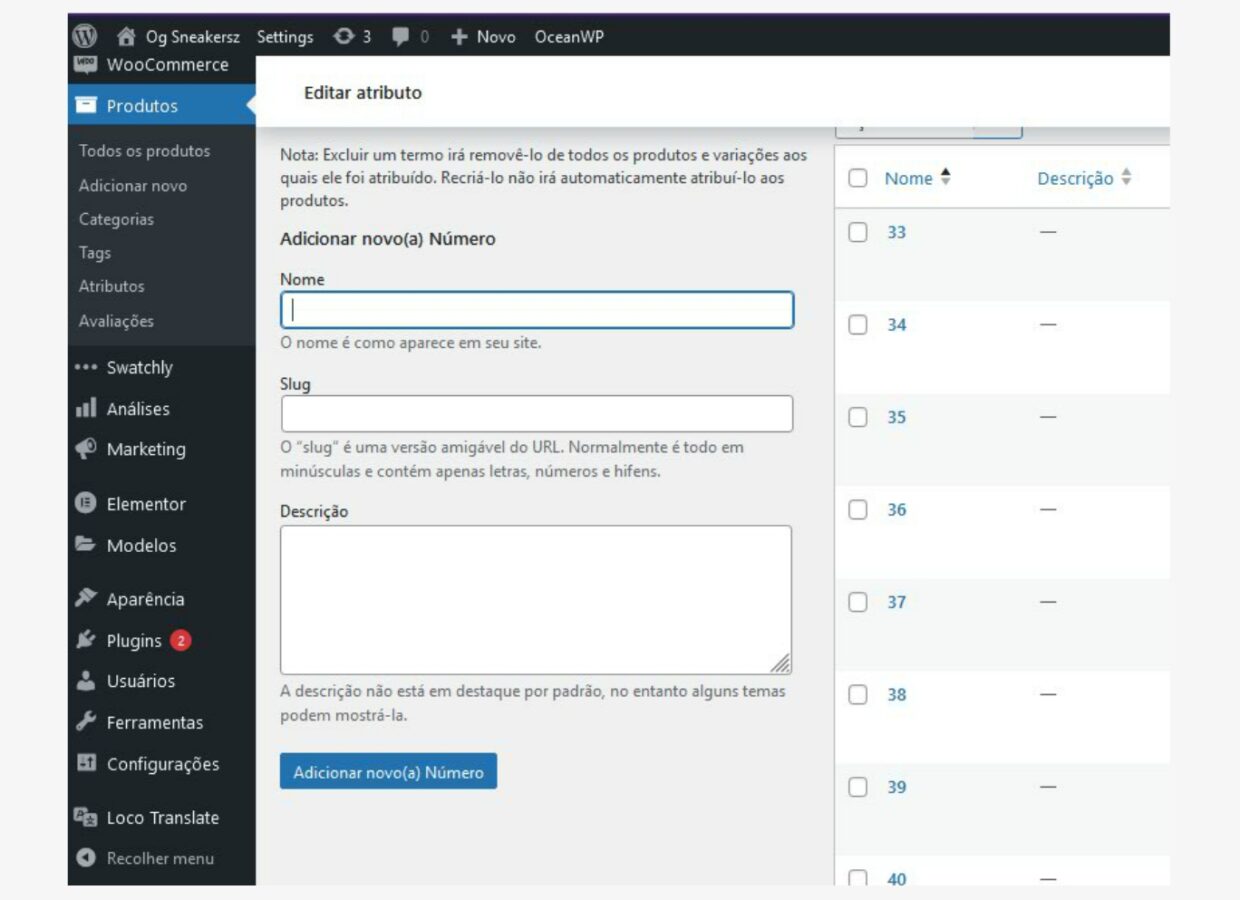The image size is (1240, 900).
Task: Click the home icon beside Og Sneakersz
Action: (x=126, y=37)
